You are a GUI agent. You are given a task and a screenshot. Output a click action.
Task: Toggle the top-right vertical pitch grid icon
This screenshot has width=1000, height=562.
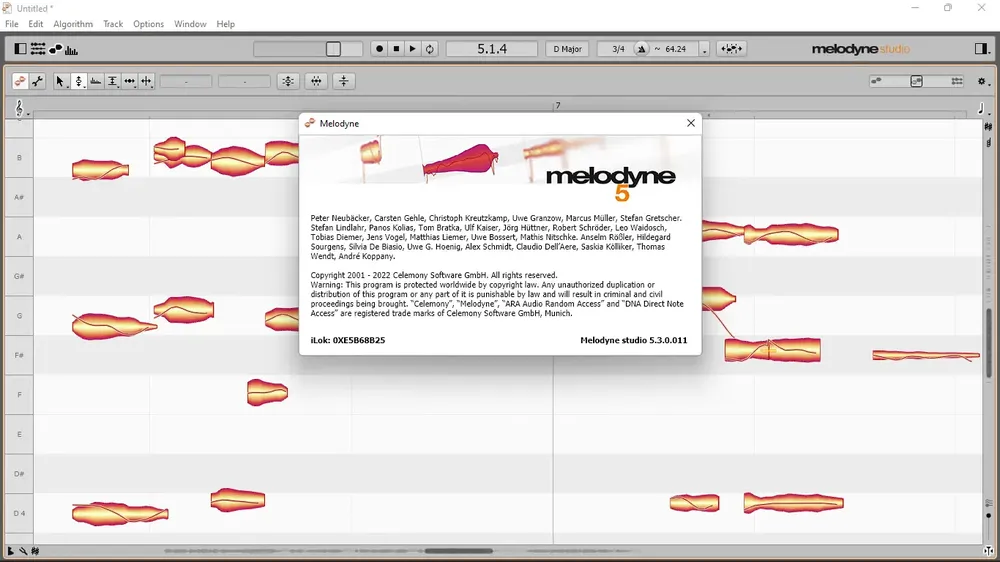tap(988, 127)
